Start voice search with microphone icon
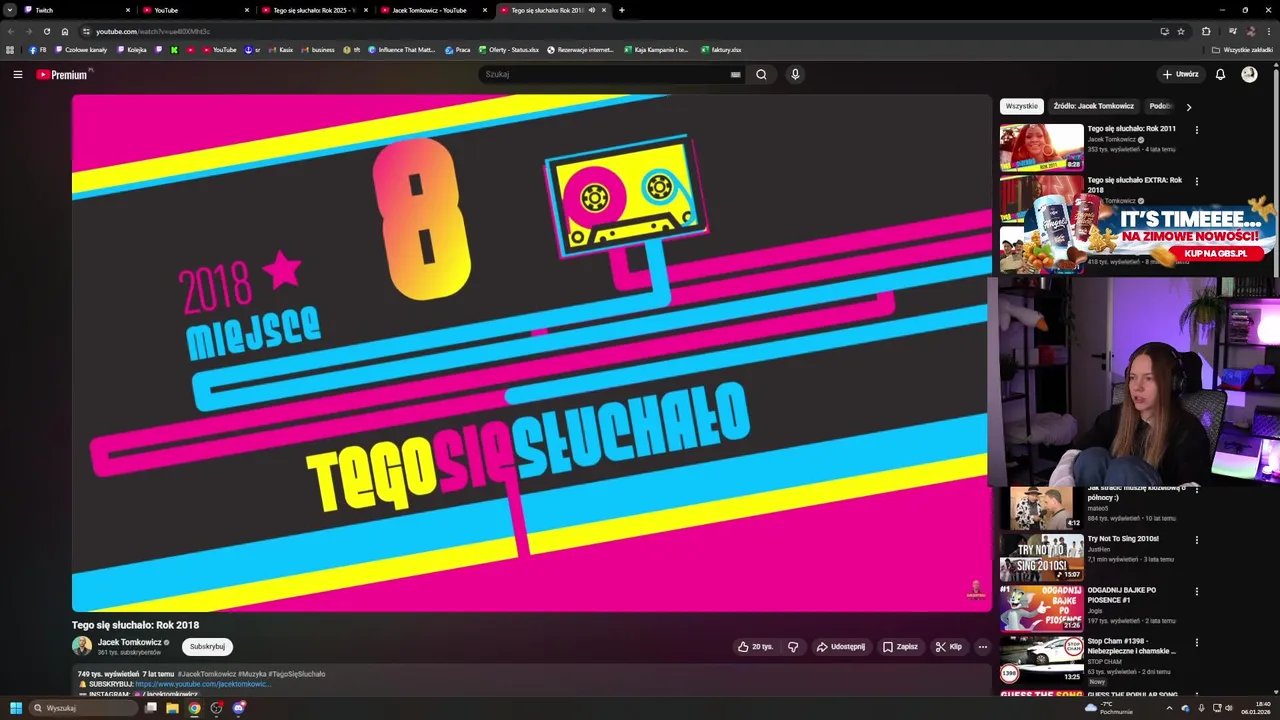 pos(795,74)
